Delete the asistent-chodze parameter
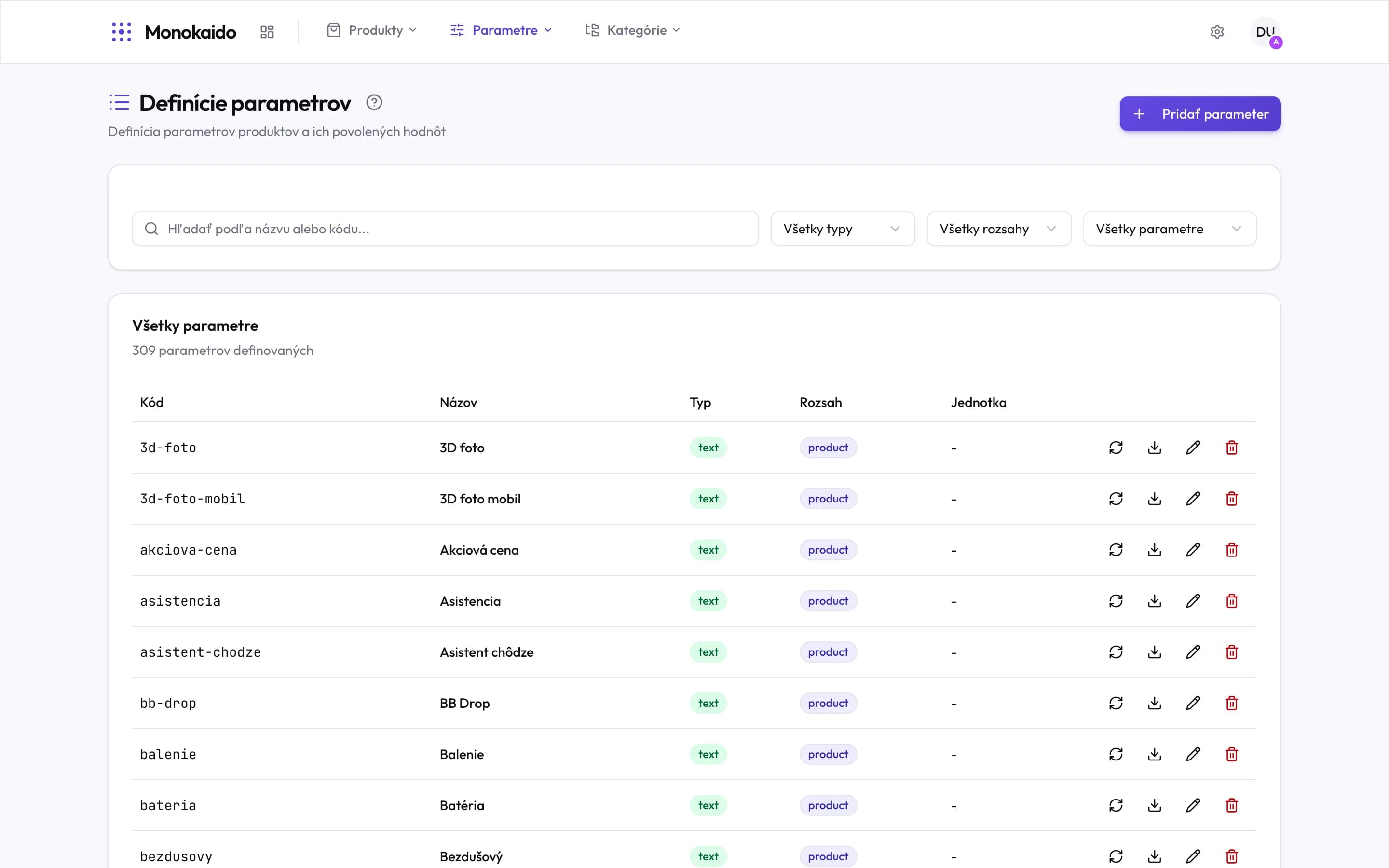 pos(1231,652)
